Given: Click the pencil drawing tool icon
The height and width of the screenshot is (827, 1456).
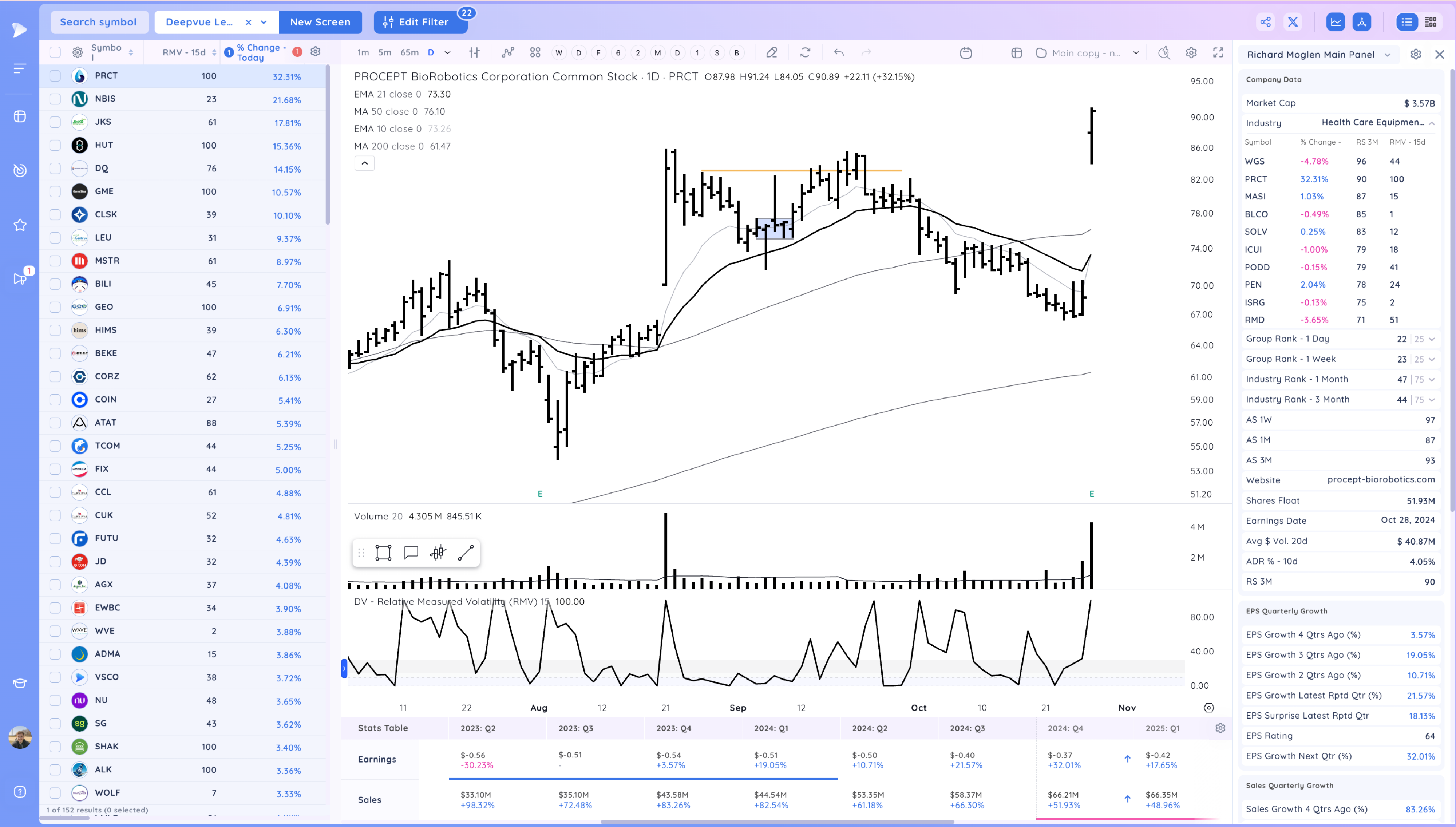Looking at the screenshot, I should tap(771, 53).
